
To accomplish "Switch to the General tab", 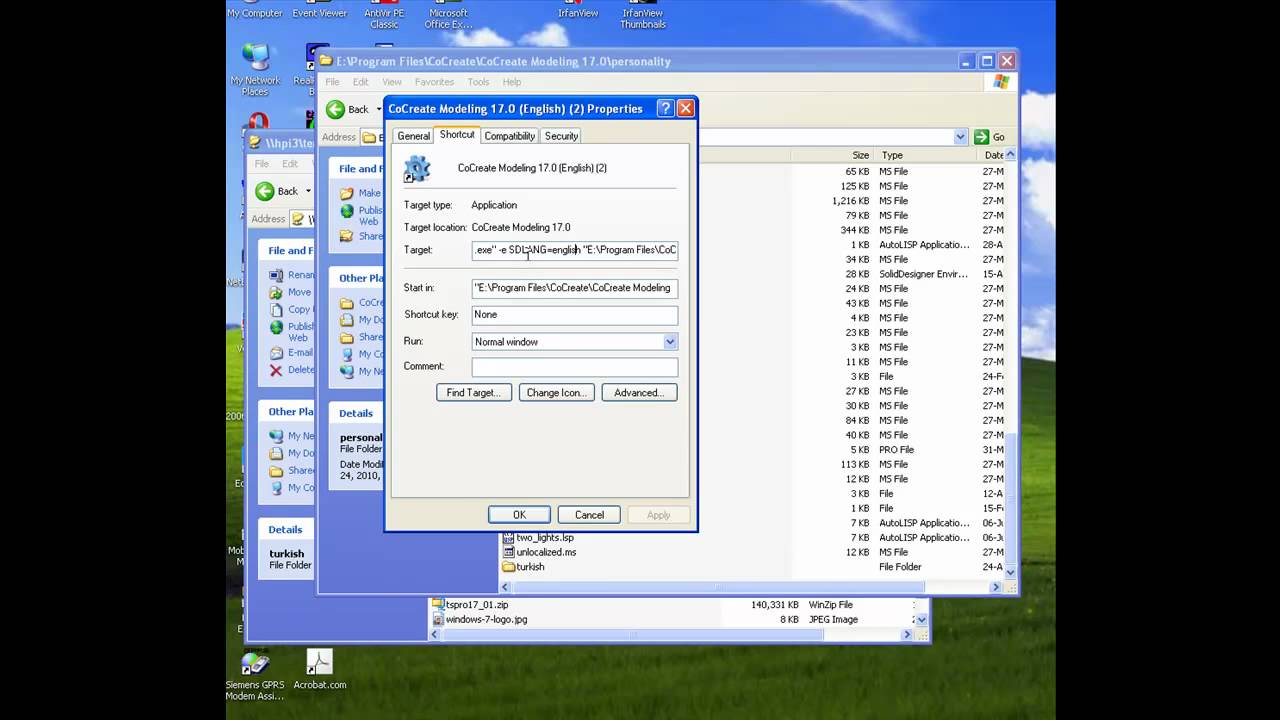I will 413,136.
